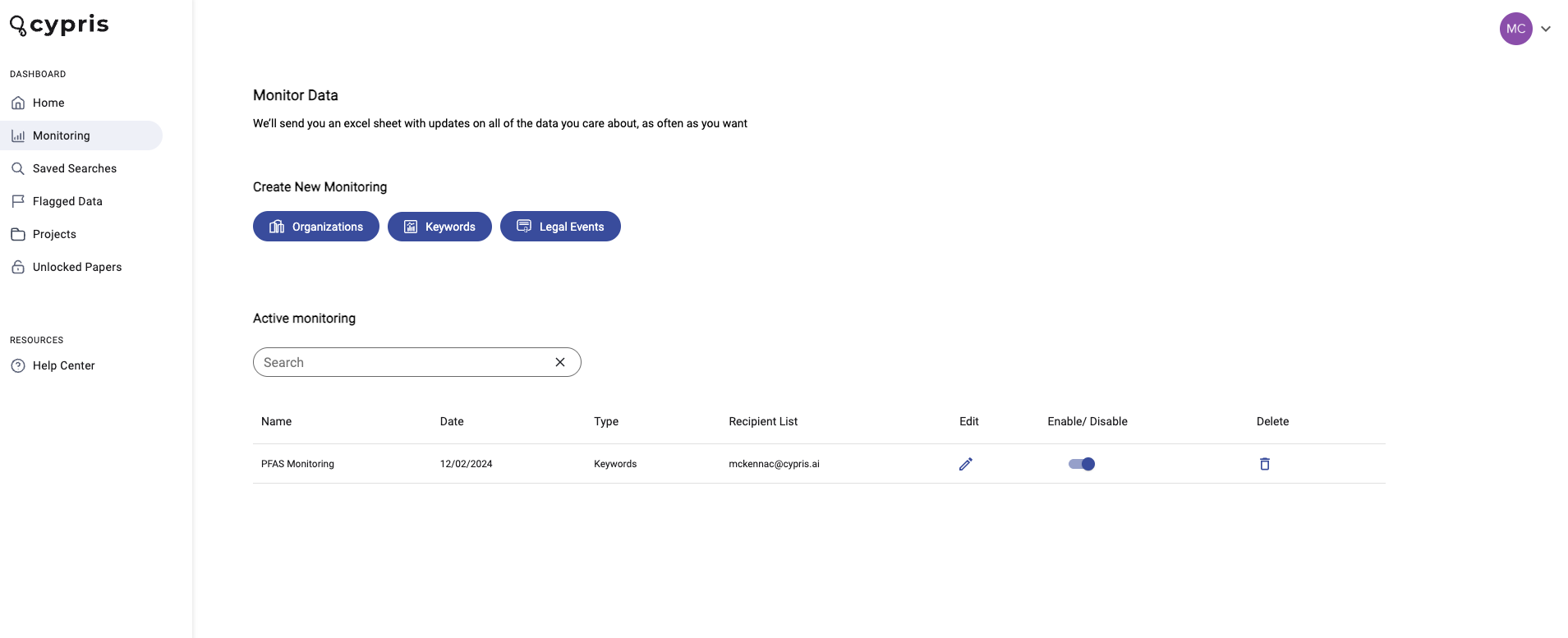Create new Legal Events monitoring

(x=560, y=227)
